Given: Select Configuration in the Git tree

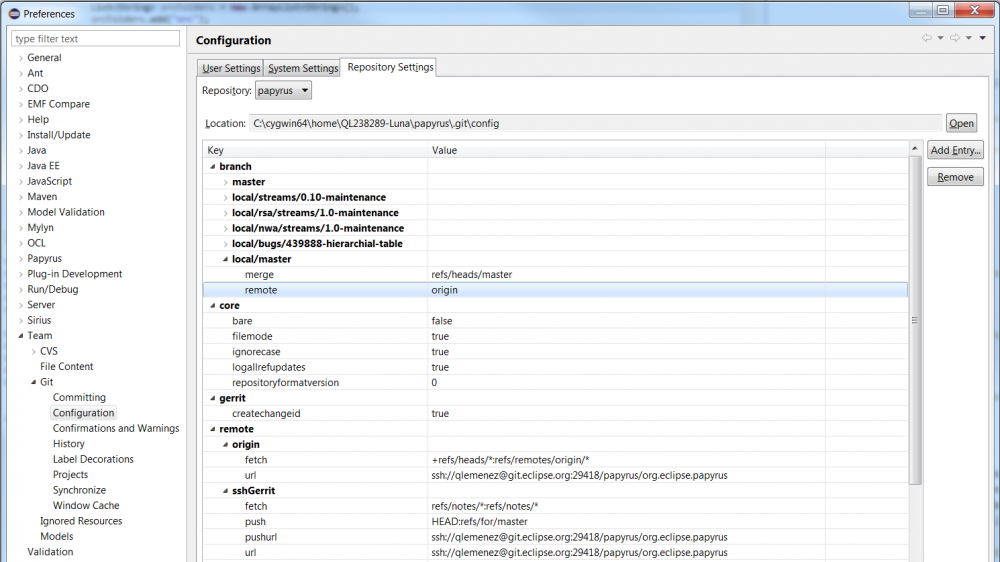Looking at the screenshot, I should coord(84,413).
